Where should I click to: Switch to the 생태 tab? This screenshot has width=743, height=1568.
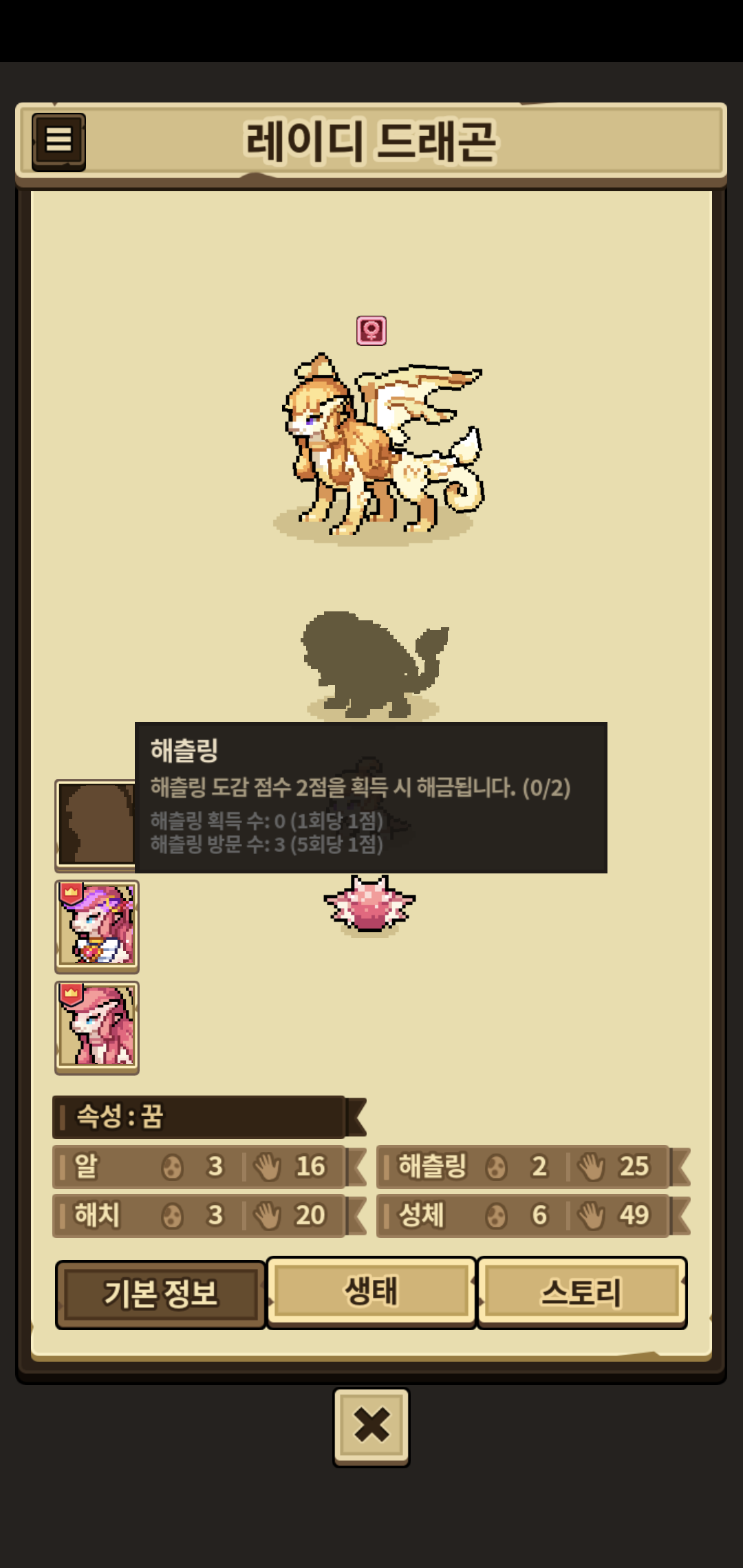coord(371,1292)
